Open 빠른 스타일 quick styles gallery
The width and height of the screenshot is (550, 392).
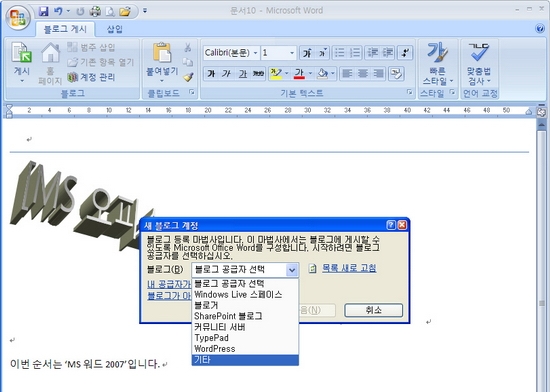tap(437, 64)
